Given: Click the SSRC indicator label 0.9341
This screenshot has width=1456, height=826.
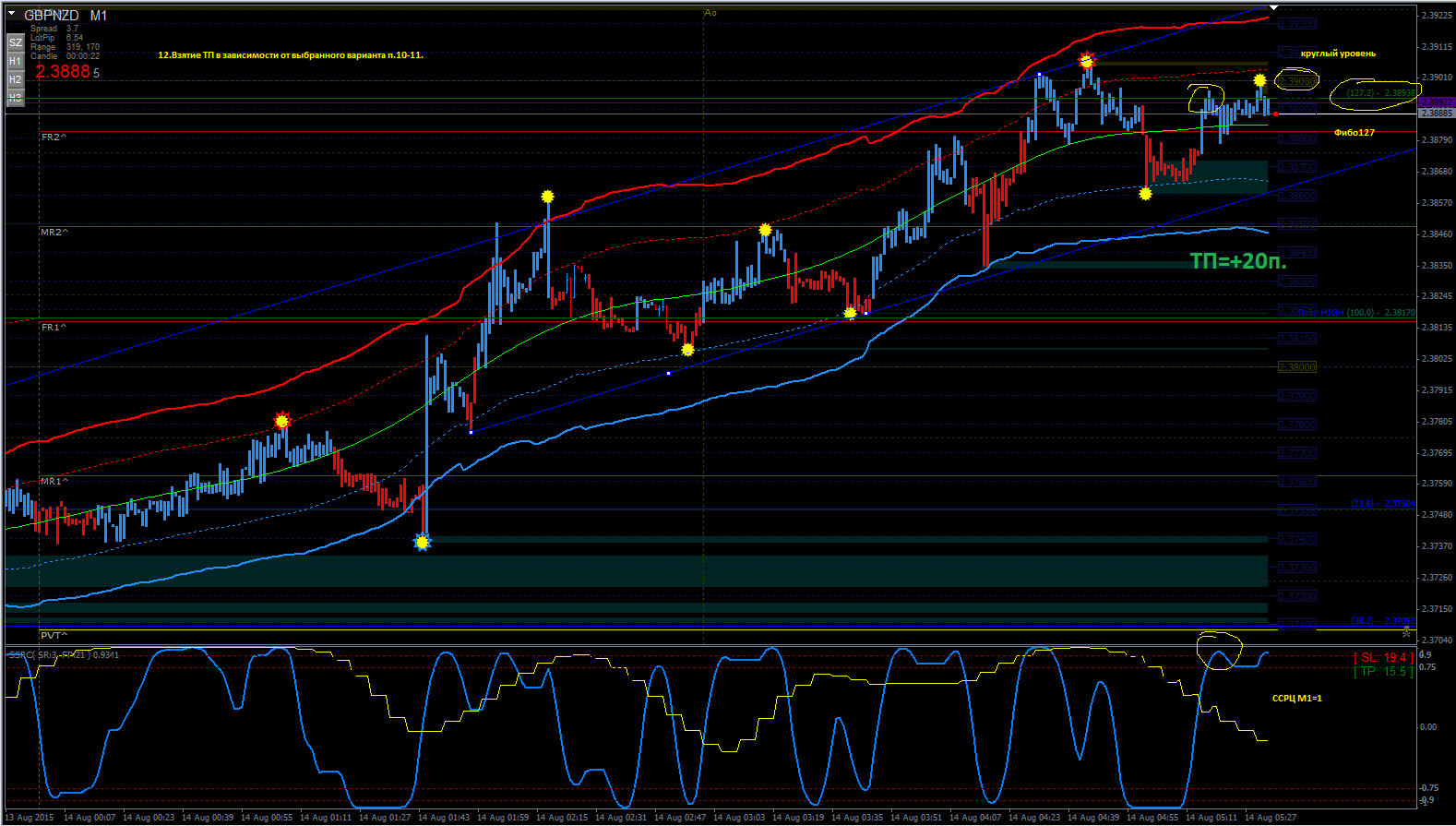Looking at the screenshot, I should (65, 654).
